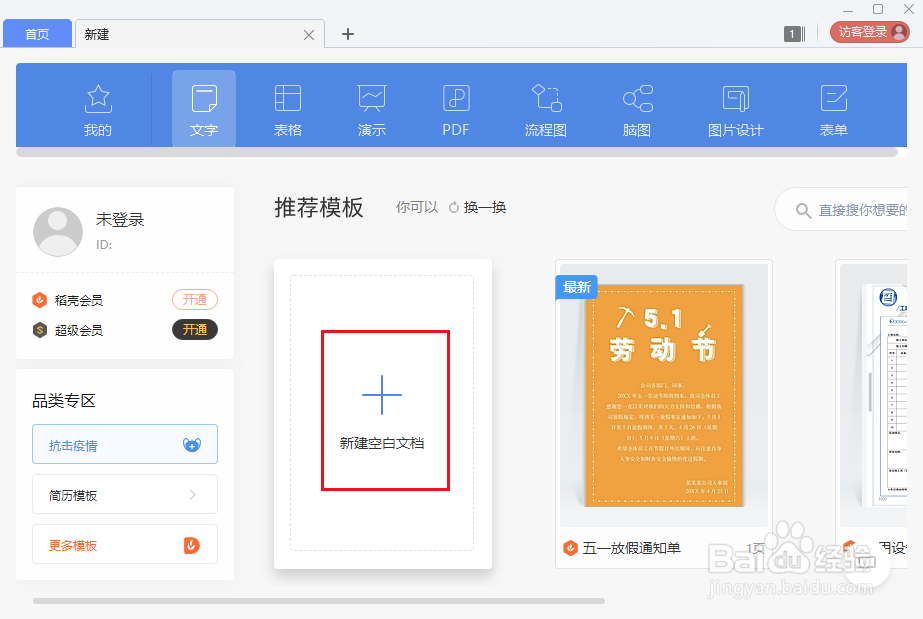The height and width of the screenshot is (619, 923).
Task: Click the bottom horizontal scrollbar
Action: coord(319,601)
